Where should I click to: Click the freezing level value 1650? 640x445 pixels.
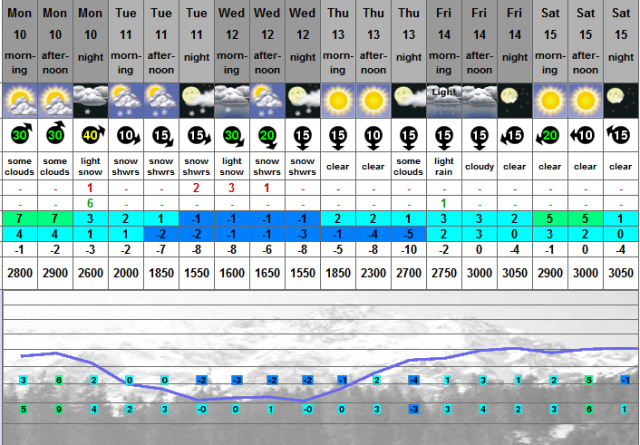pos(267,273)
